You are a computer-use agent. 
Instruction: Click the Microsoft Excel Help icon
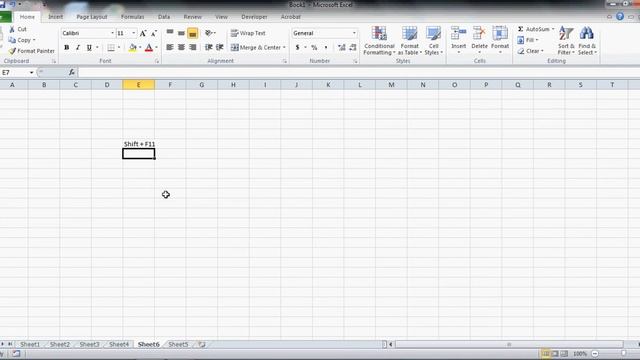point(620,16)
